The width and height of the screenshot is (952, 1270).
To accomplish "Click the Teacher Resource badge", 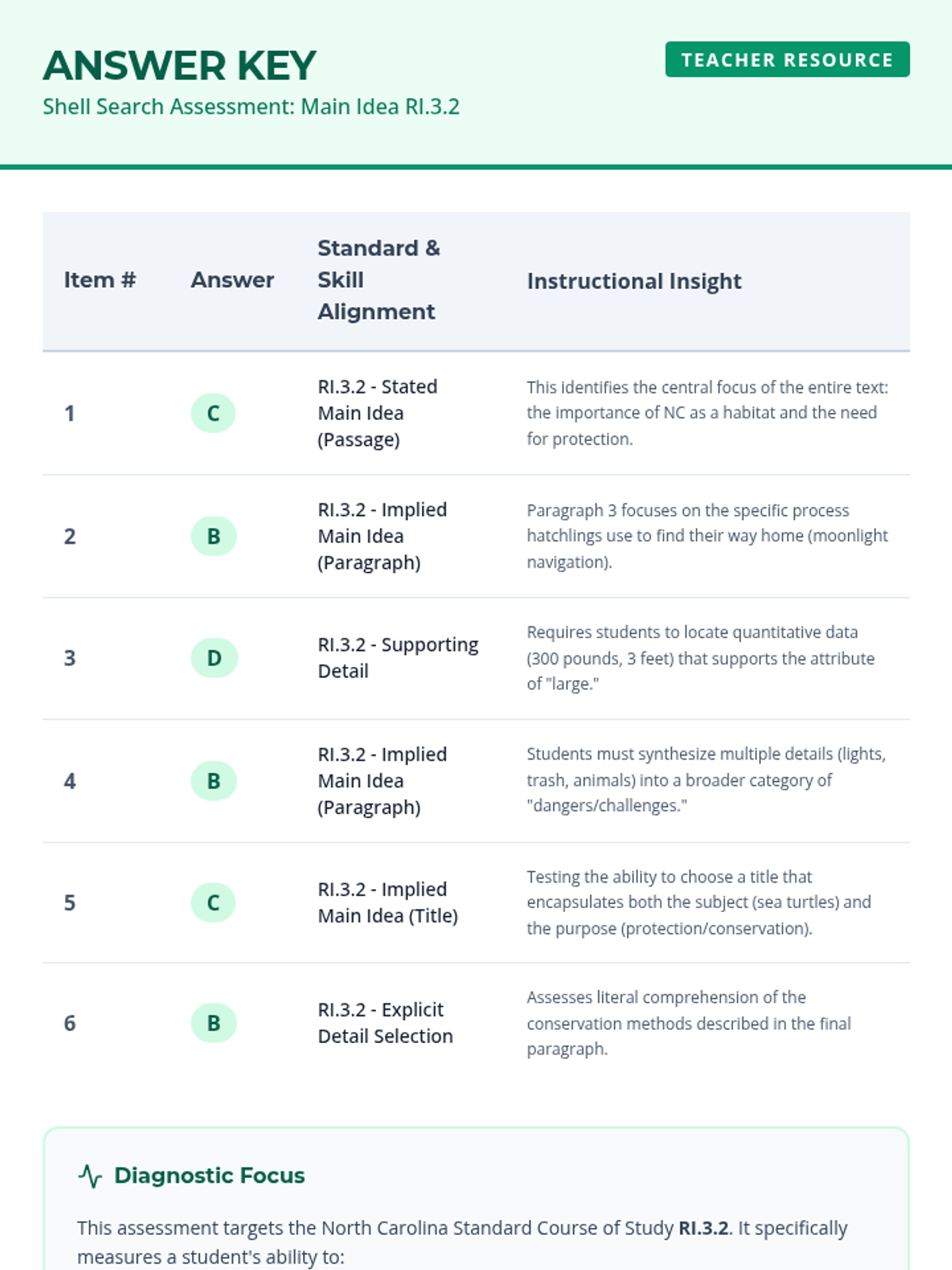I will click(x=787, y=60).
